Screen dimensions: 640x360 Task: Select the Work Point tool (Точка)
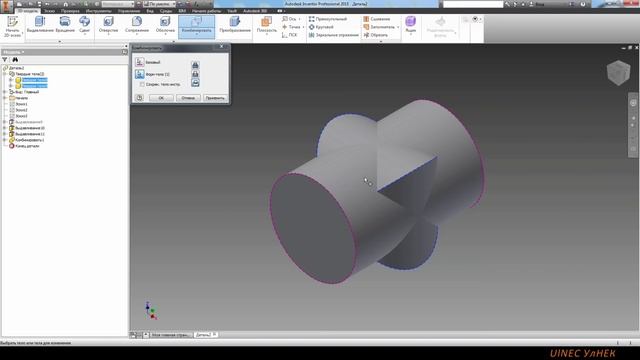[291, 27]
